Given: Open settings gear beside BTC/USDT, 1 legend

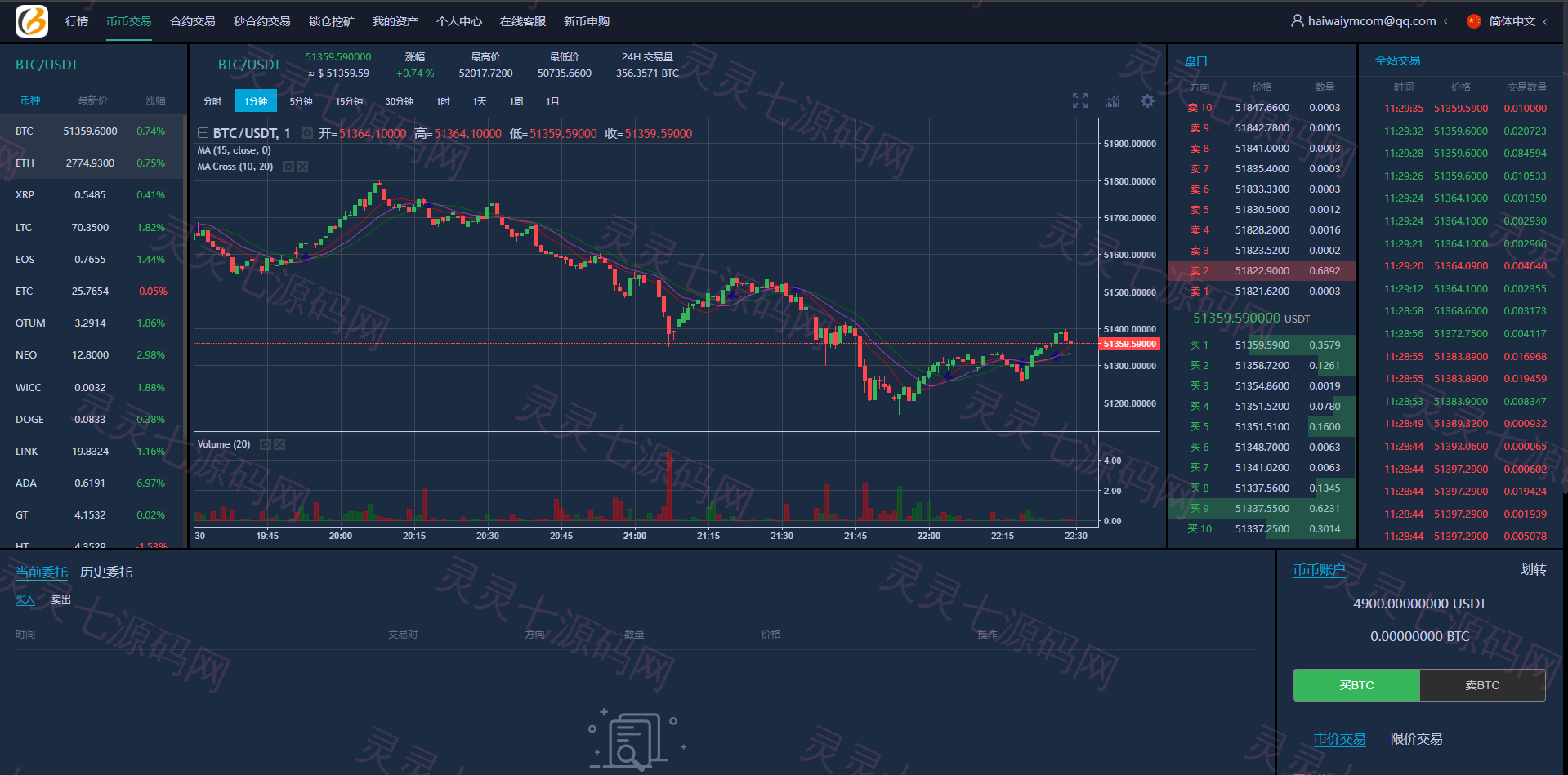Looking at the screenshot, I should (306, 133).
